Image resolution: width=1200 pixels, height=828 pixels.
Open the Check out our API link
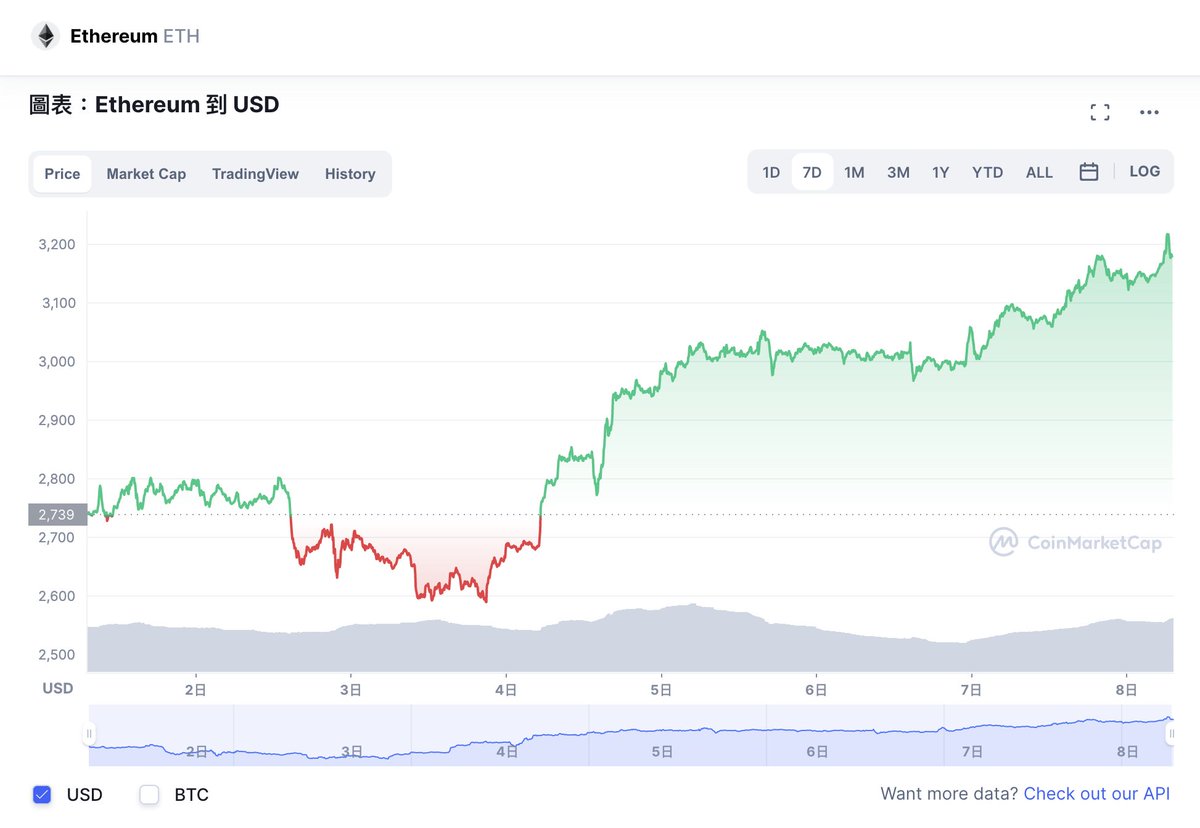click(x=1097, y=793)
